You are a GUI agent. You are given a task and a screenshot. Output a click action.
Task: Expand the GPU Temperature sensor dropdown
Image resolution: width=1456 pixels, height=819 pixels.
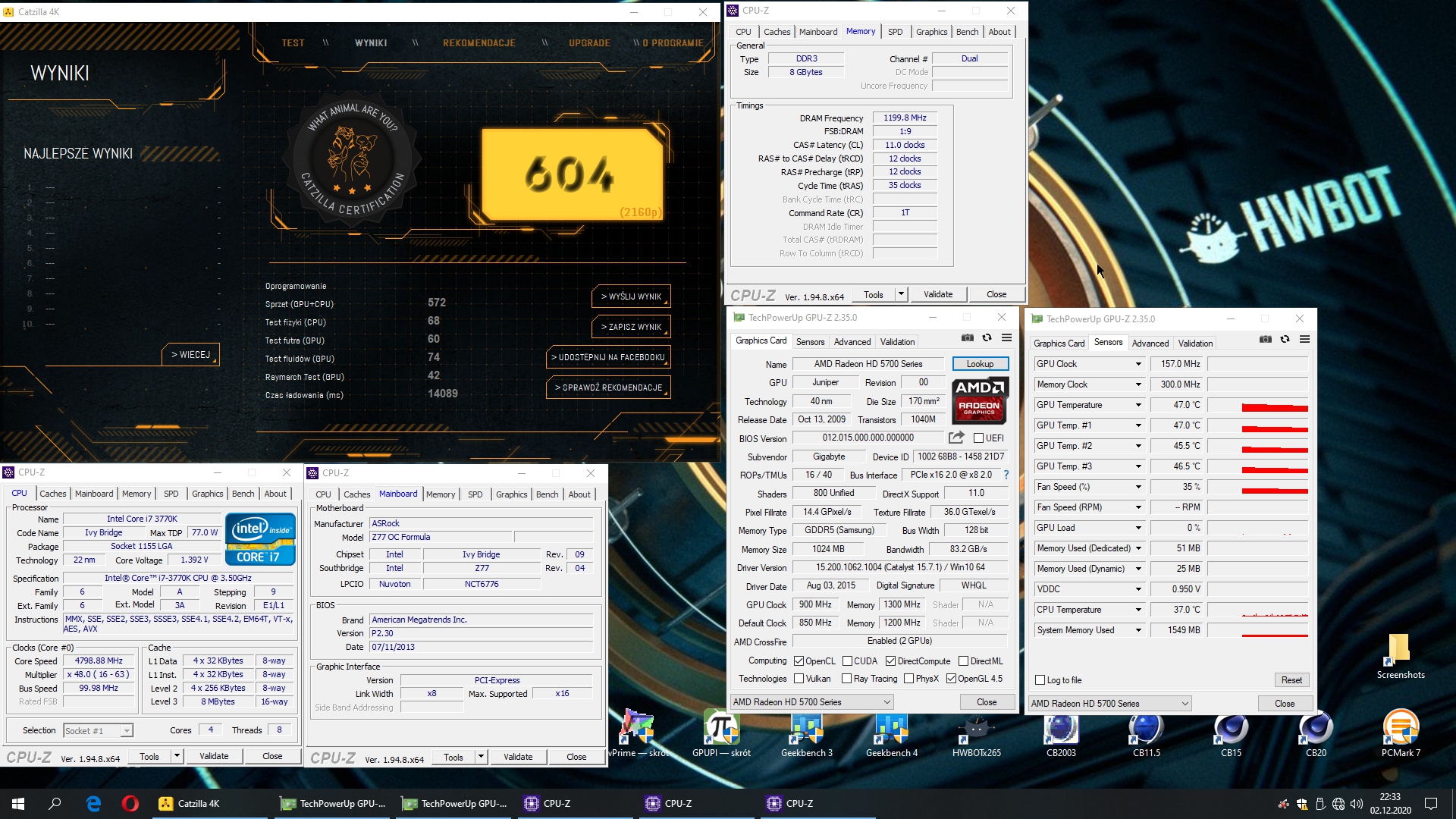click(1138, 405)
